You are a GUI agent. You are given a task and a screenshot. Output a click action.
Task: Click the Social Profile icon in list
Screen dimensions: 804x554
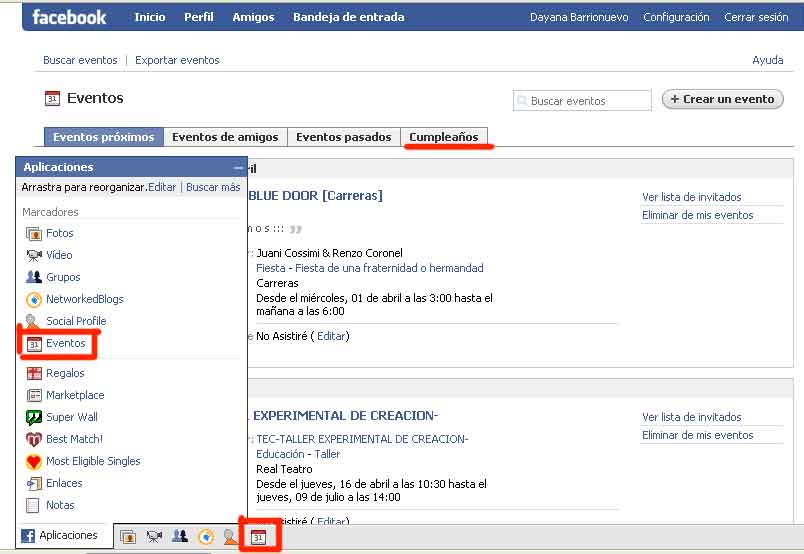pyautogui.click(x=32, y=321)
